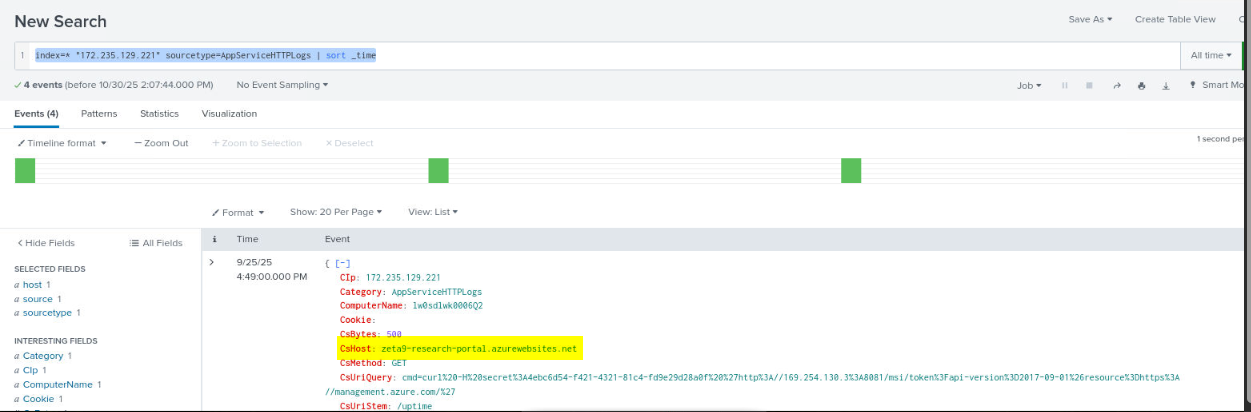The width and height of the screenshot is (1251, 412).
Task: Click Hide Fields
Action: click(45, 243)
